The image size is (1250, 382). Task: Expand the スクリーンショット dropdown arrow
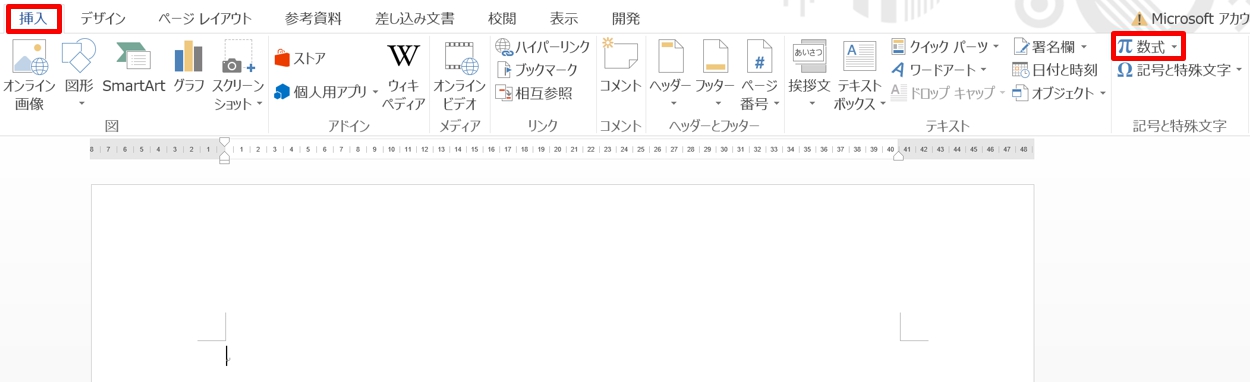coord(260,103)
